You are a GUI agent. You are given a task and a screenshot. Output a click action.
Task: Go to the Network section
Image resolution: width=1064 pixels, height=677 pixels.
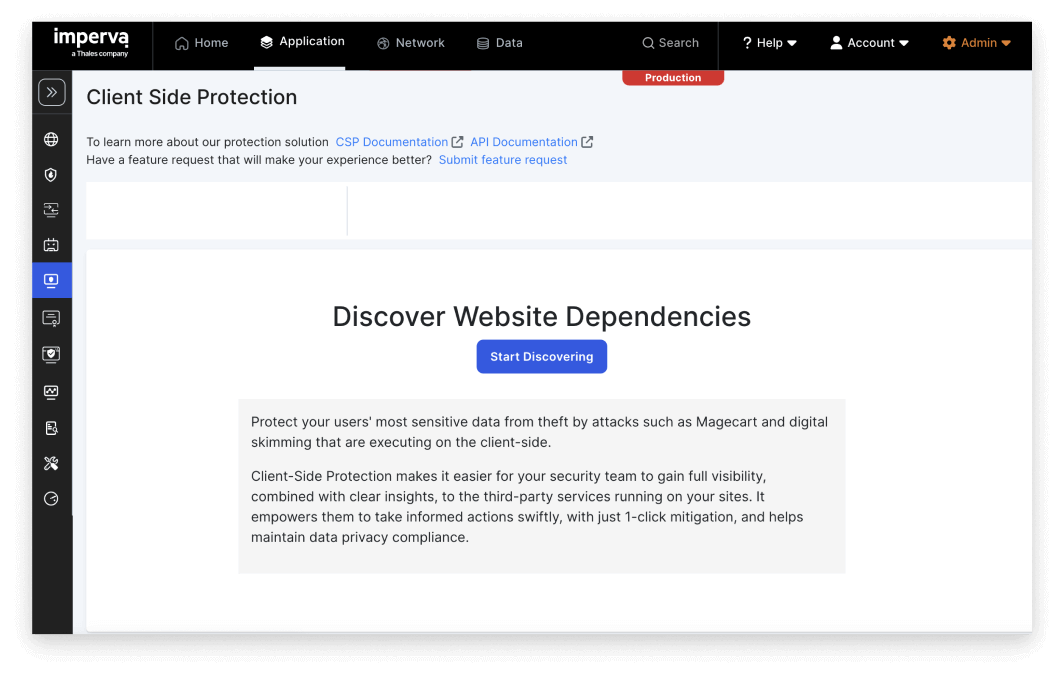(x=410, y=43)
